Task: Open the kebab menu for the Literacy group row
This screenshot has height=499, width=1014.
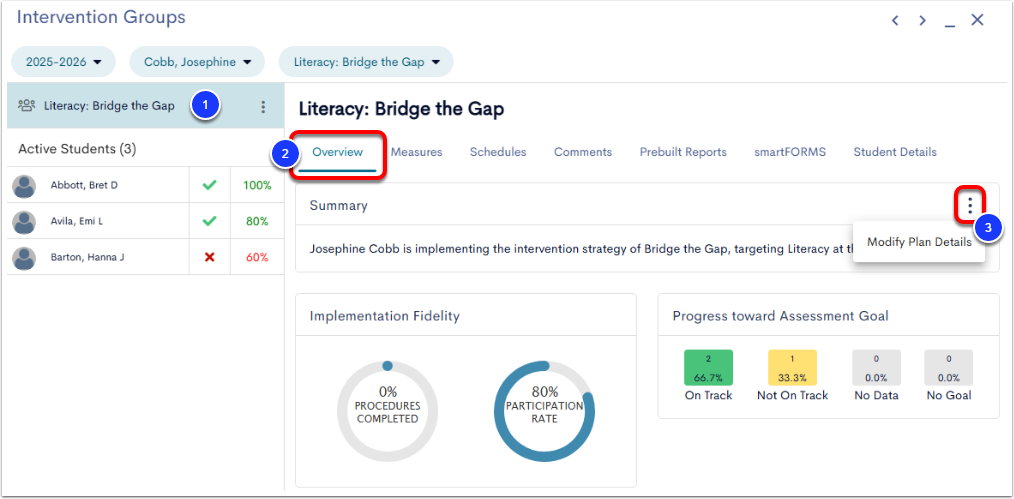Action: 263,107
